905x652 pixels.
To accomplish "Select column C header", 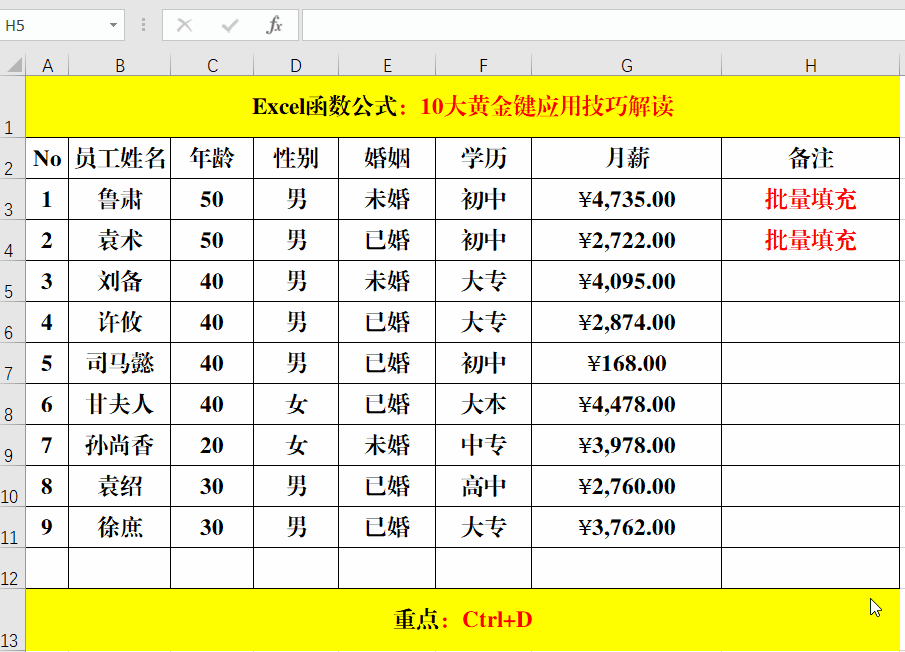I will point(212,65).
